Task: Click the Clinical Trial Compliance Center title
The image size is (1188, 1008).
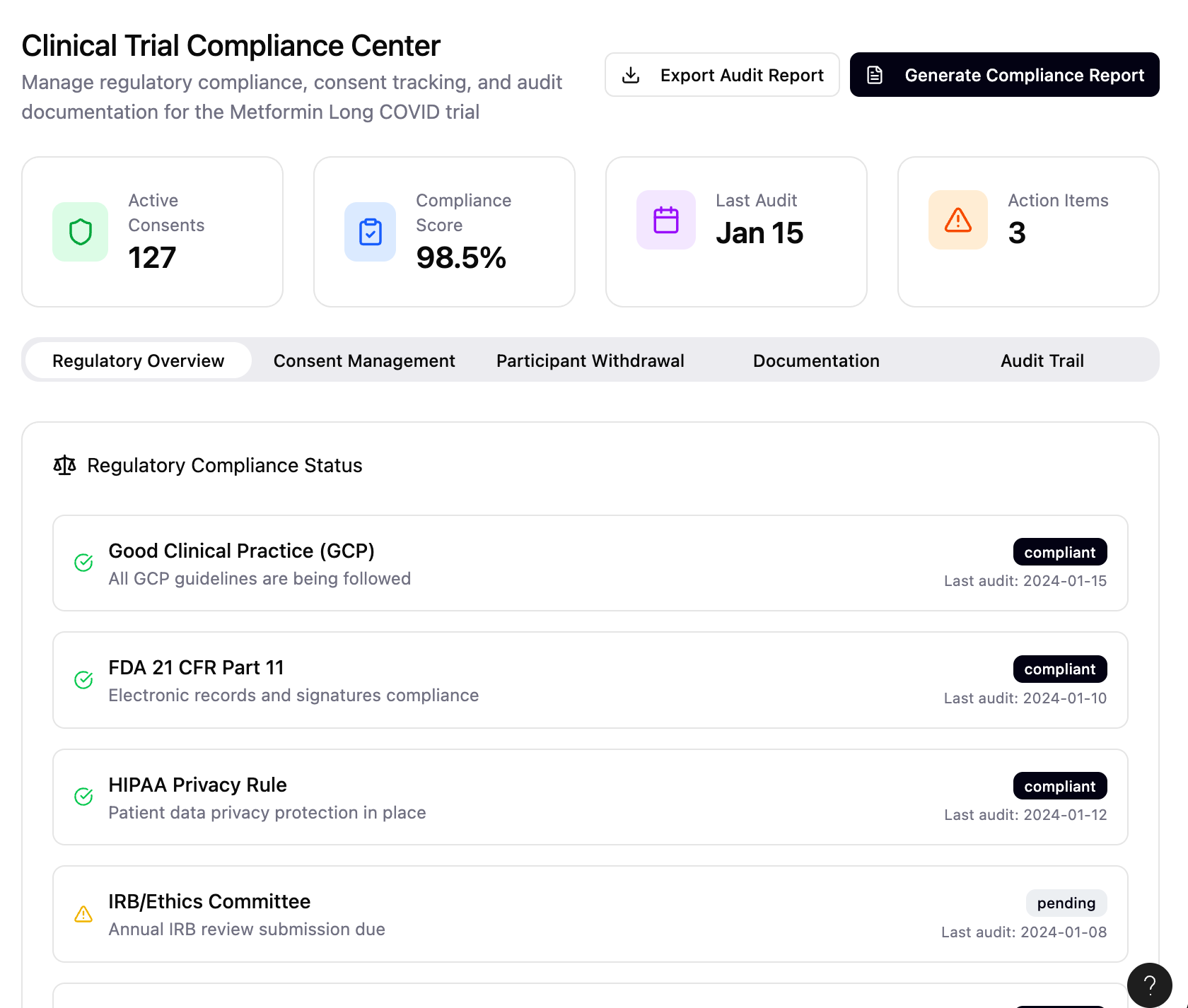Action: [231, 46]
